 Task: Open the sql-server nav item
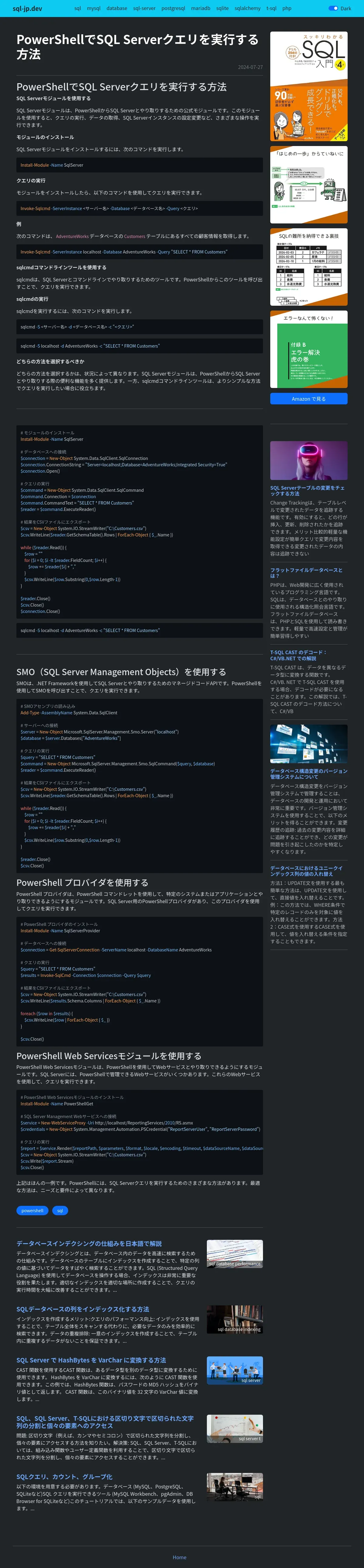(x=144, y=9)
